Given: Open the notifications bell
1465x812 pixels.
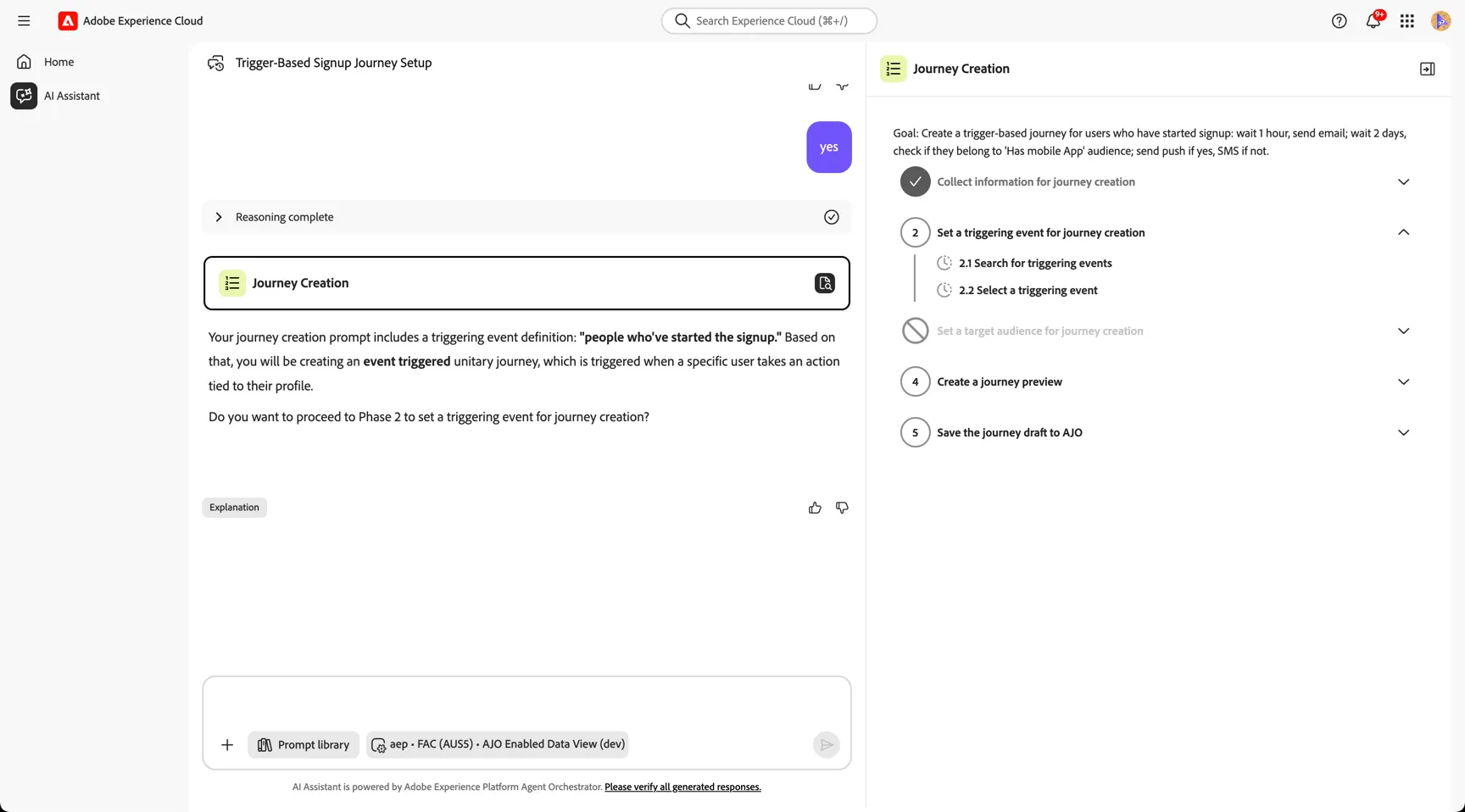Looking at the screenshot, I should pos(1373,21).
